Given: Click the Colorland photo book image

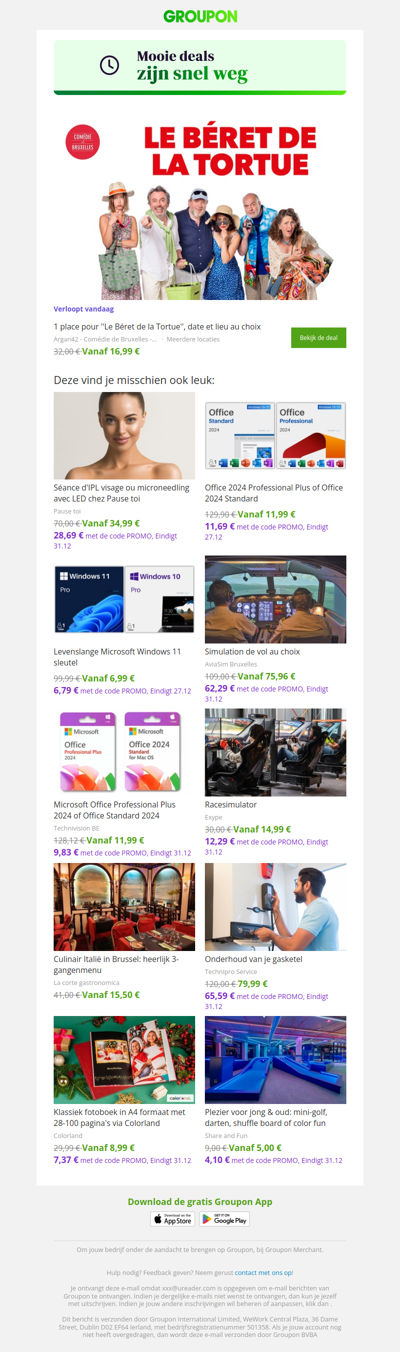Looking at the screenshot, I should click(x=124, y=1060).
